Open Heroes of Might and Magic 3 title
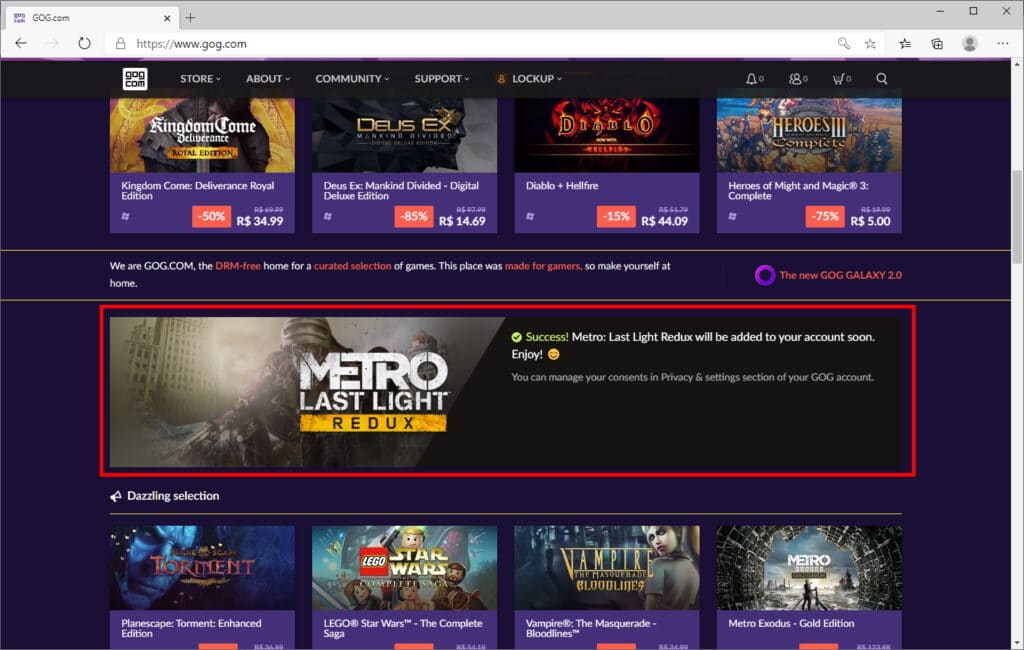Image resolution: width=1024 pixels, height=650 pixels. [x=798, y=191]
